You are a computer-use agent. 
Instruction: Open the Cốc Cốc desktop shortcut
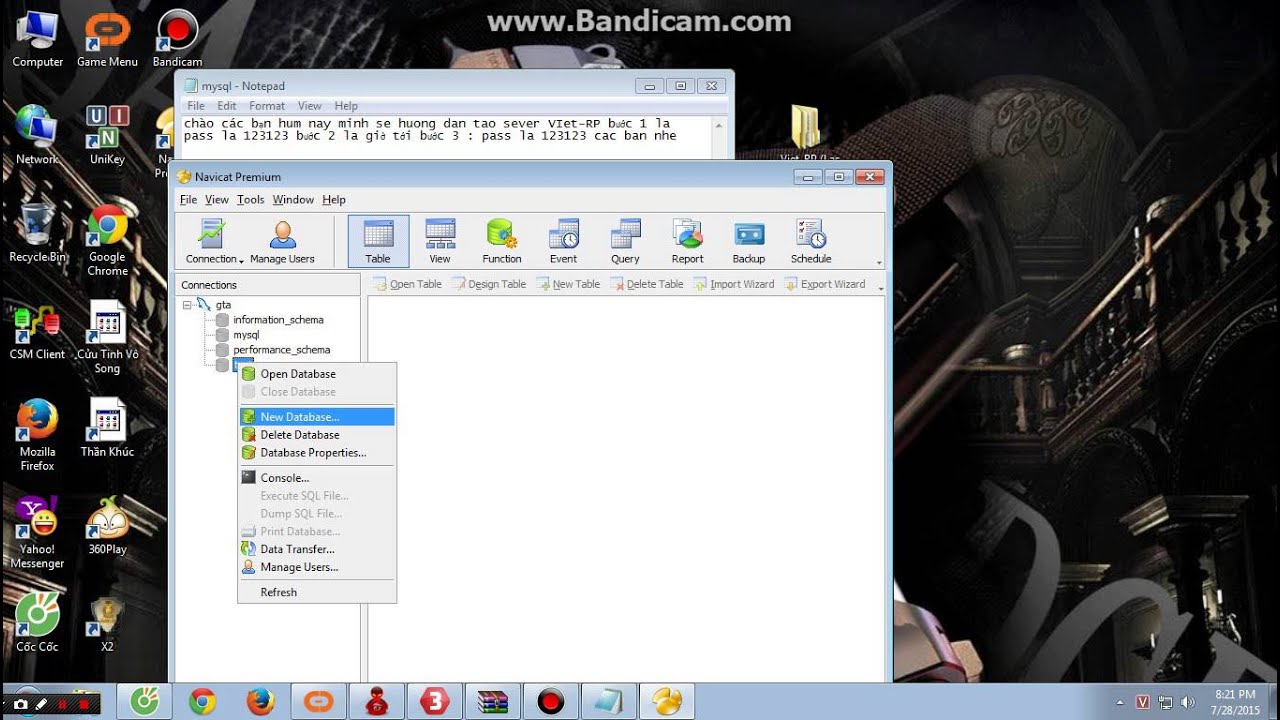click(x=37, y=622)
